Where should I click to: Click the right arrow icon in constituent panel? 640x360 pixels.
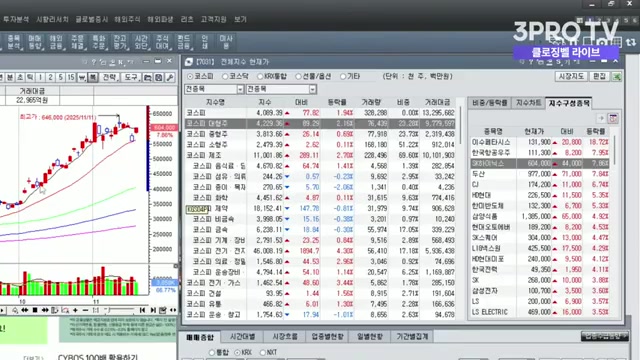click(601, 118)
